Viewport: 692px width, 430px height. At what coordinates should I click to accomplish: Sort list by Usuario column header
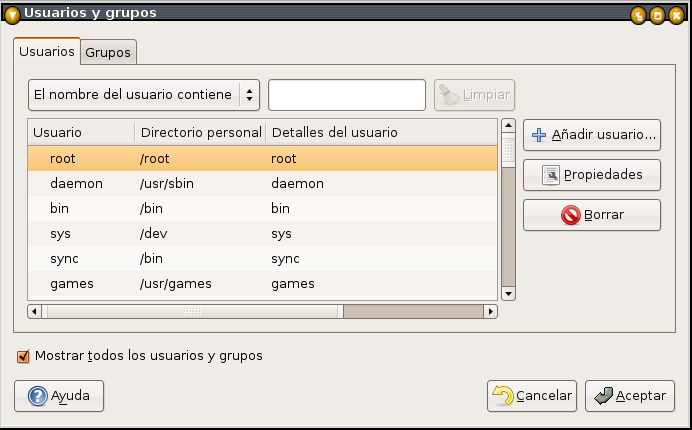pos(80,132)
